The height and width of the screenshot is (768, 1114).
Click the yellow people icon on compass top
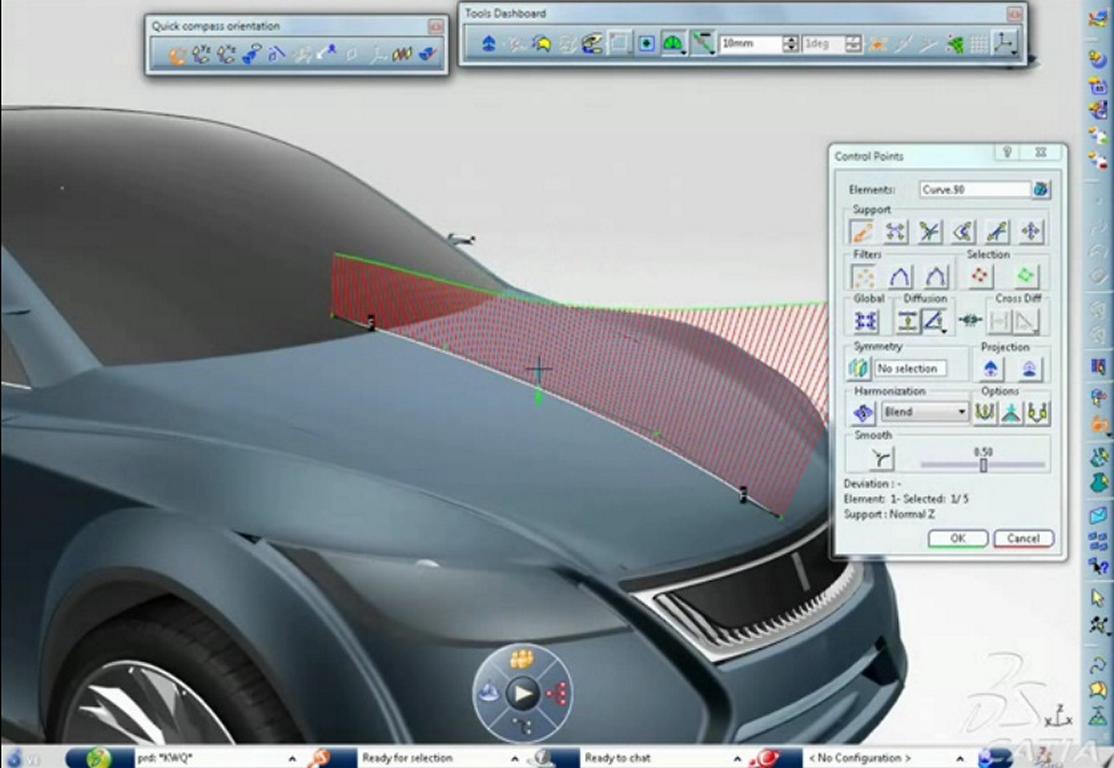521,659
